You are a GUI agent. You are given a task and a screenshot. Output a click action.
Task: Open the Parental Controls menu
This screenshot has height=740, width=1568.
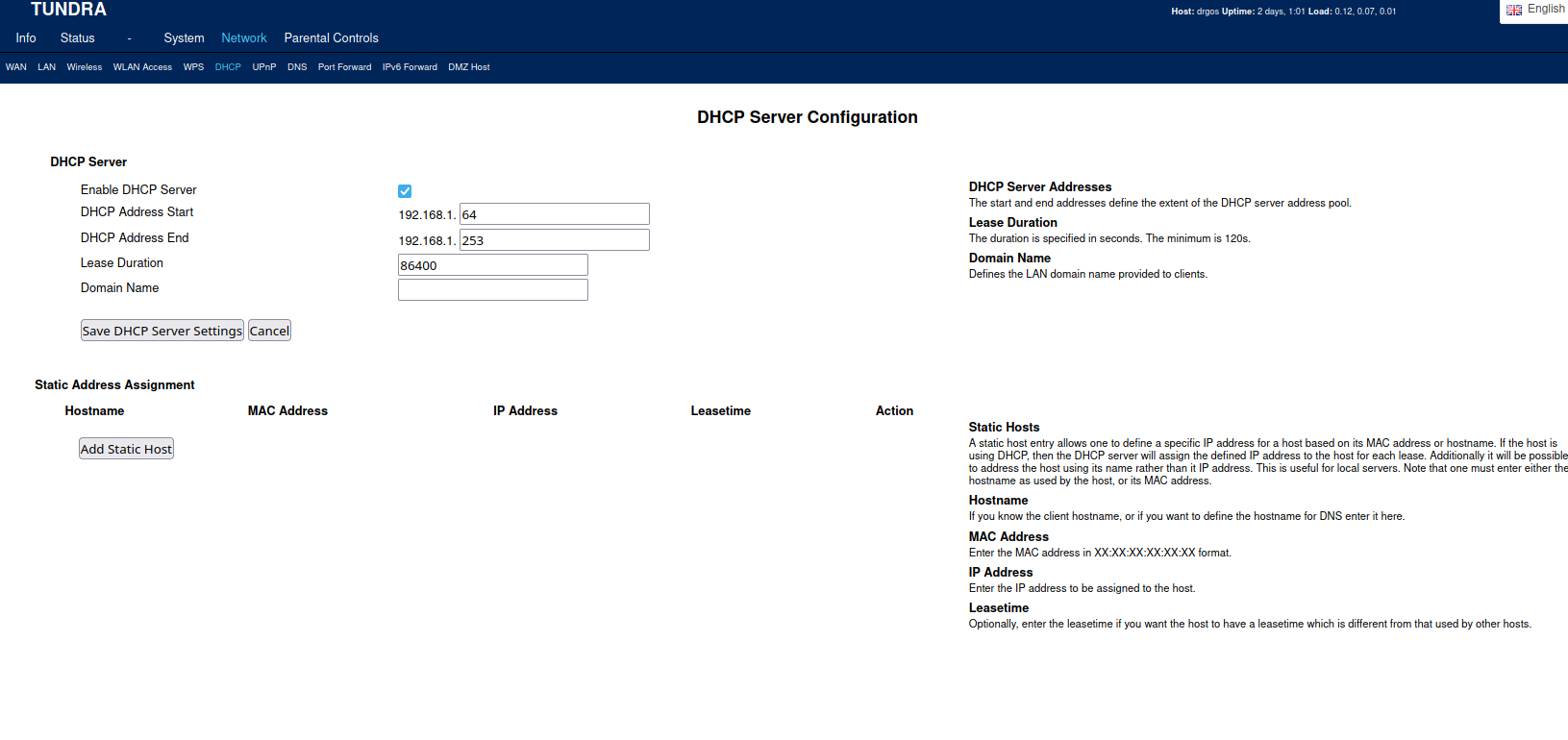click(332, 38)
